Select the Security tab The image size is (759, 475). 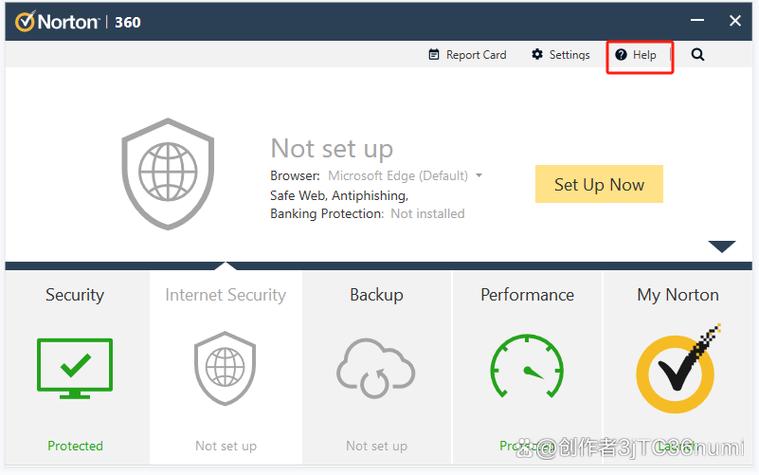click(x=75, y=295)
